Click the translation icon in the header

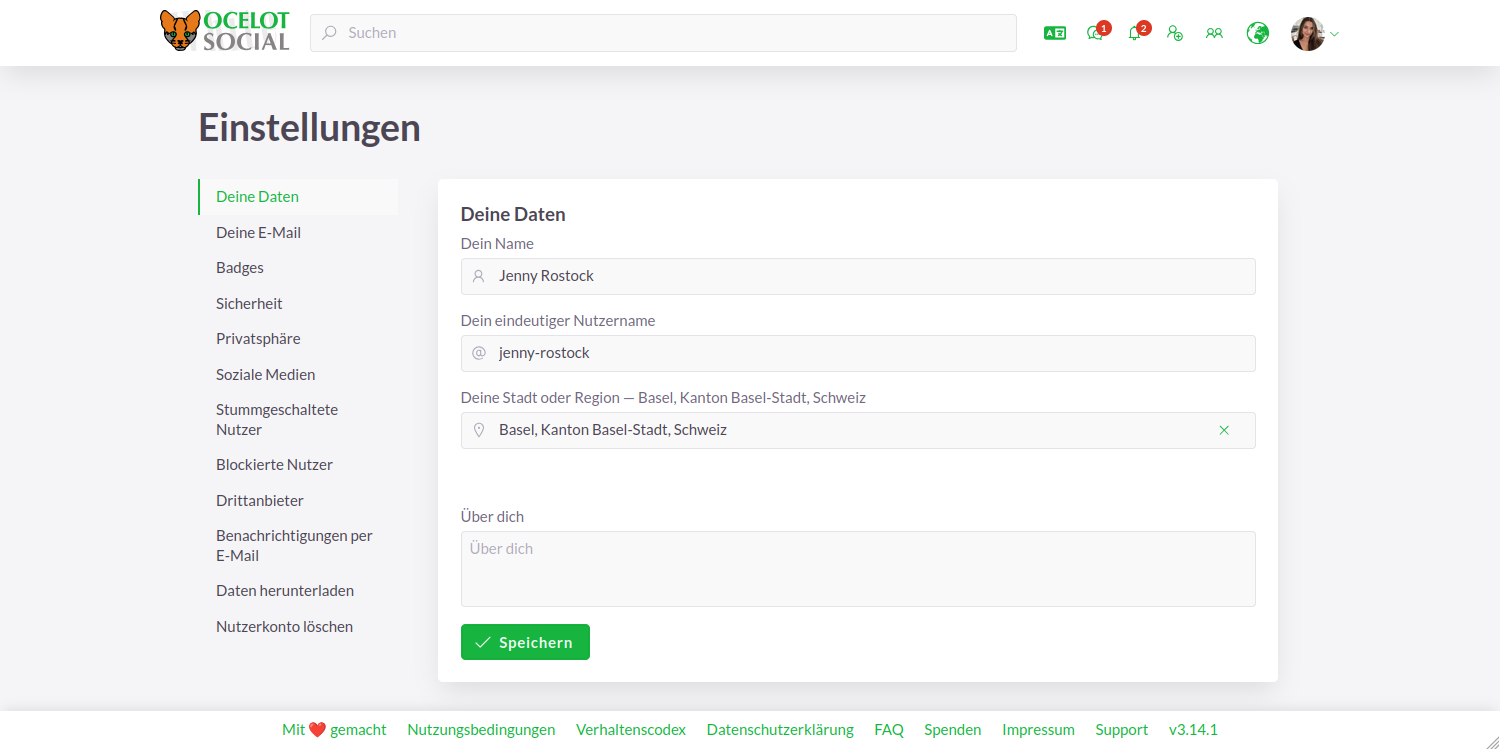tap(1054, 33)
